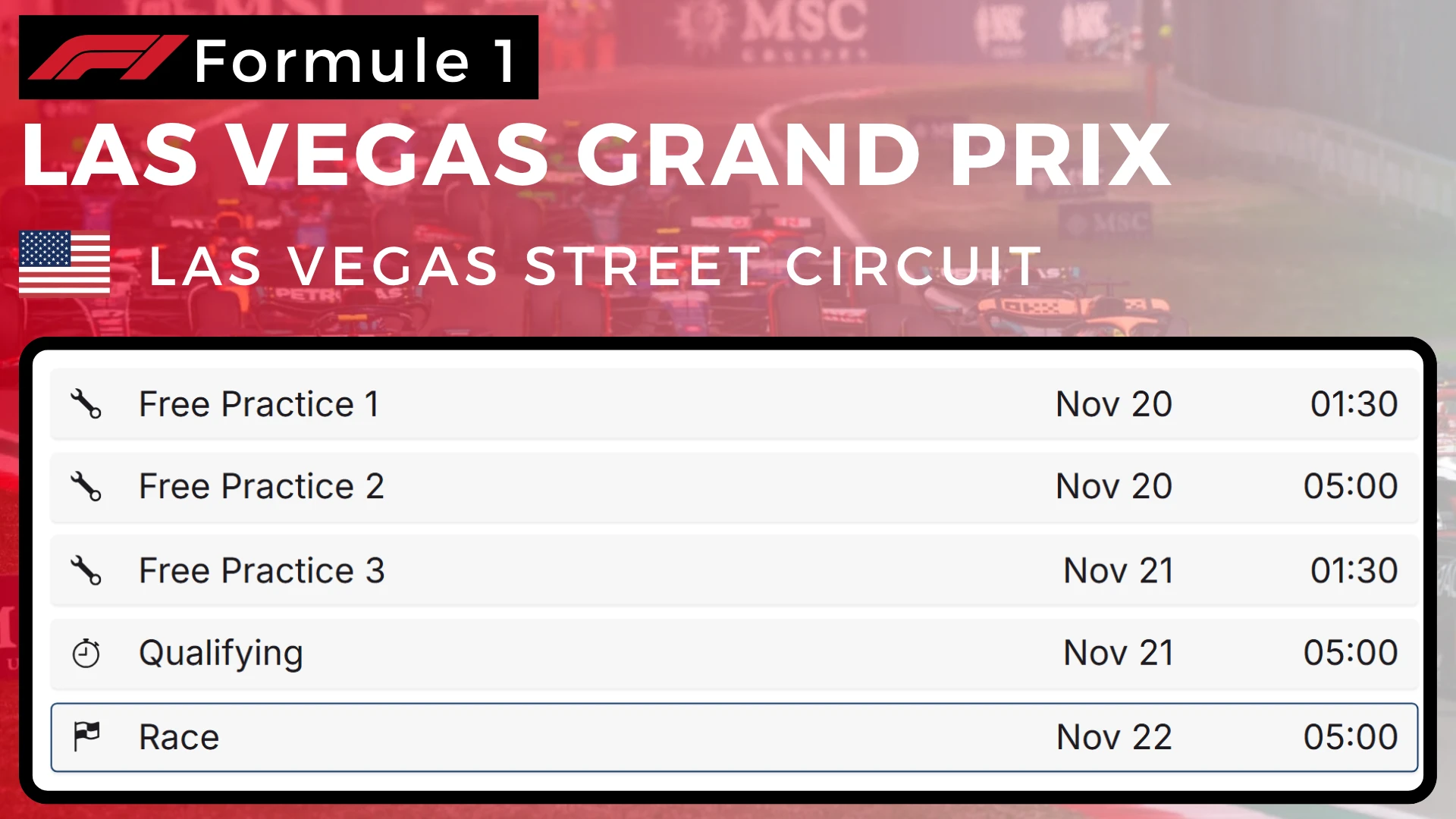
Task: Click the Race checkered flag icon
Action: pos(86,736)
